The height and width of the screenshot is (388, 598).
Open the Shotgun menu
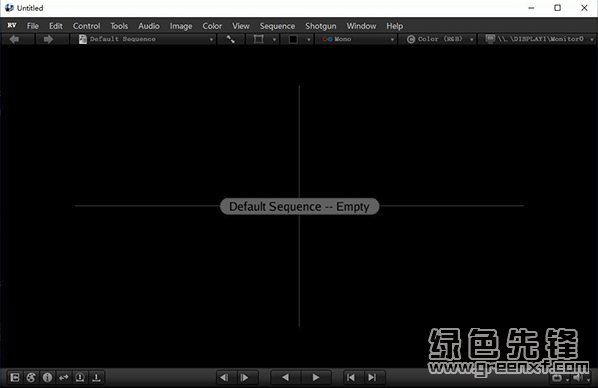320,26
